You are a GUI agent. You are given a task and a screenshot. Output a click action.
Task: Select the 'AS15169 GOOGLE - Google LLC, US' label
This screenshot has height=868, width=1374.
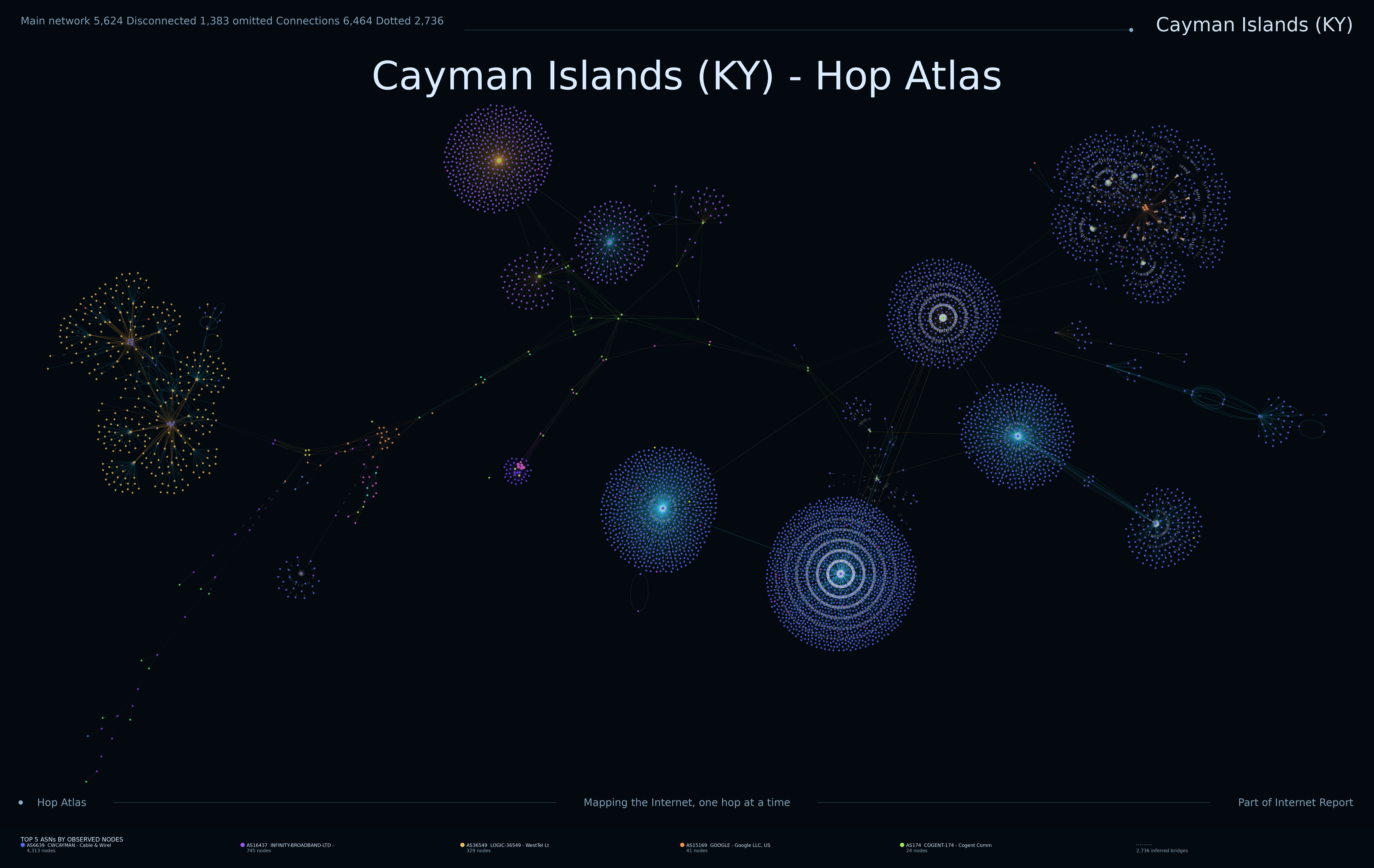728,845
